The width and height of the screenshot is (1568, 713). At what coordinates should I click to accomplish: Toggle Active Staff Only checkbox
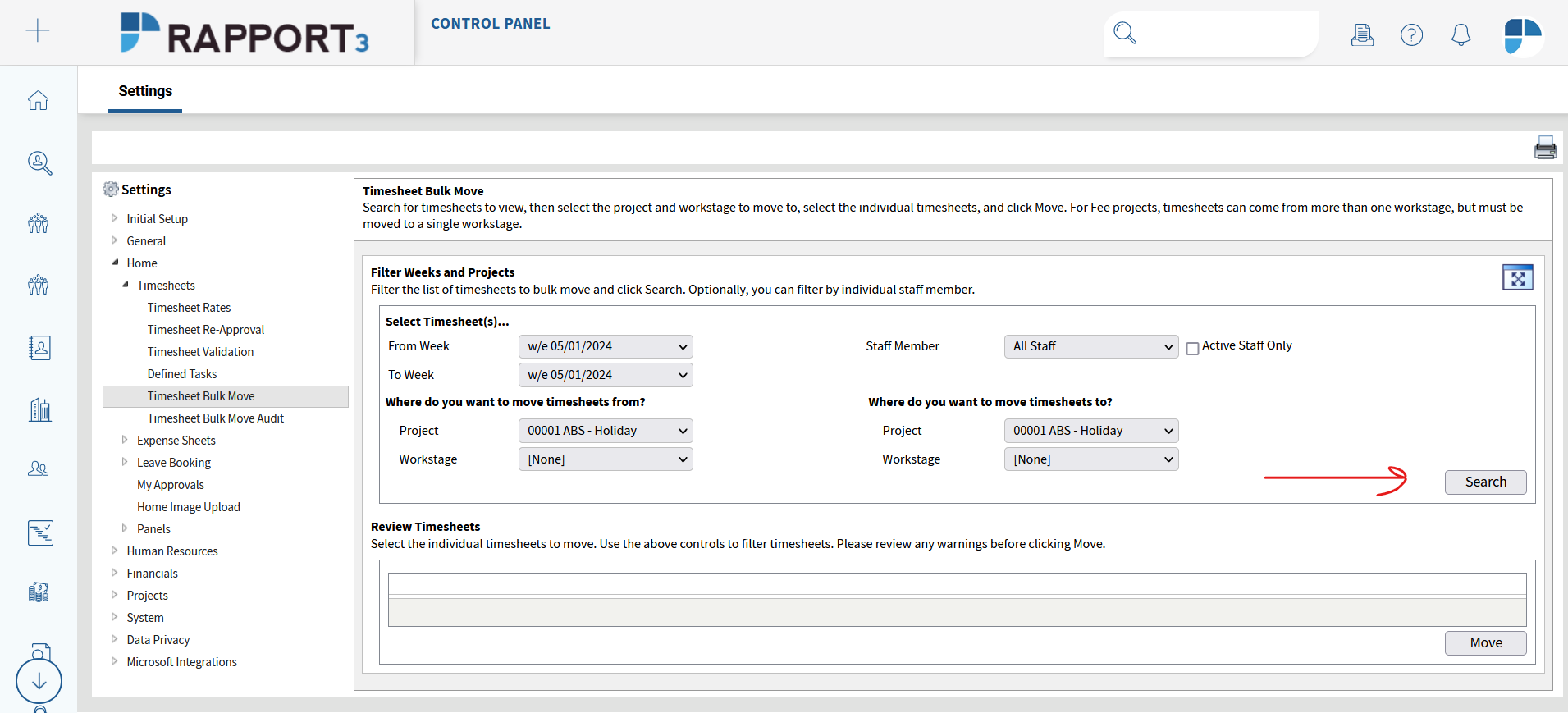click(x=1192, y=349)
